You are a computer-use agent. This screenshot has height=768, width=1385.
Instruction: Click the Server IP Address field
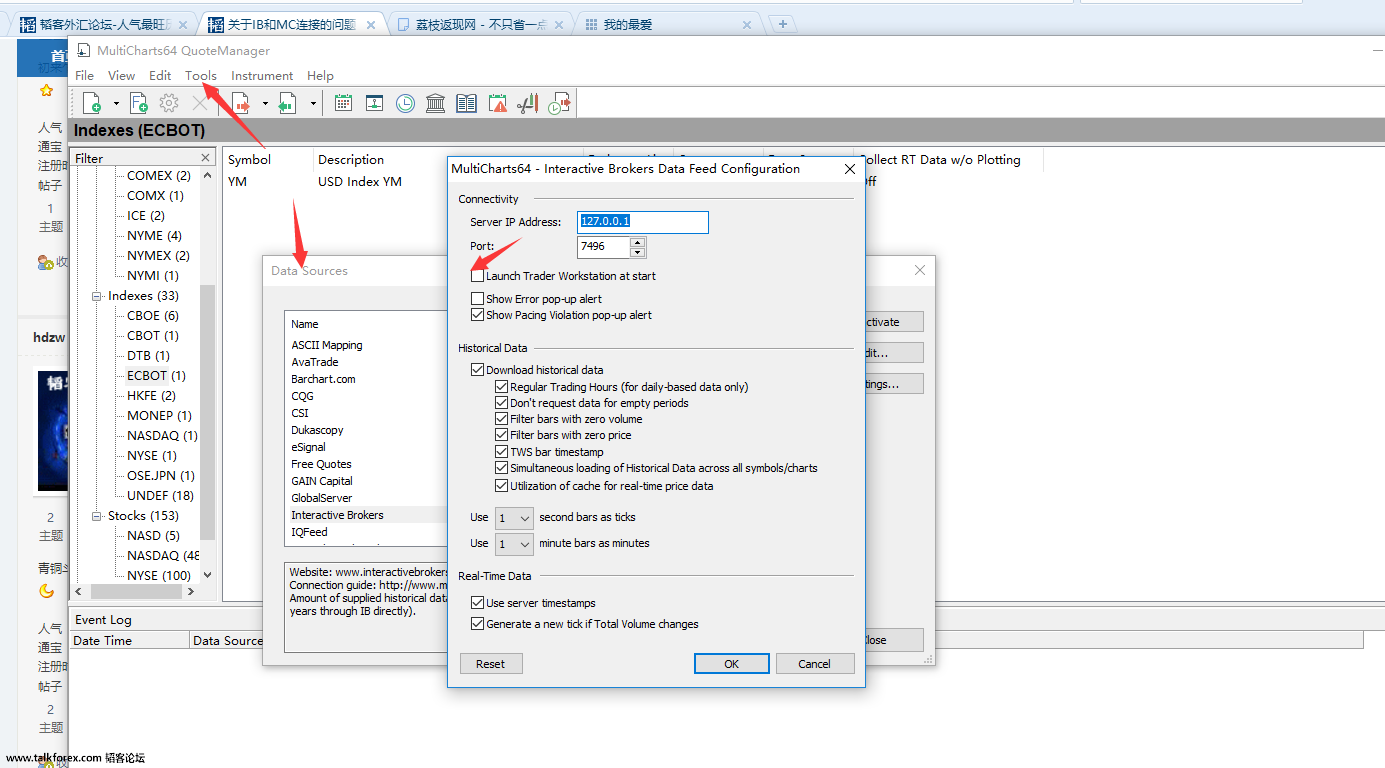643,222
